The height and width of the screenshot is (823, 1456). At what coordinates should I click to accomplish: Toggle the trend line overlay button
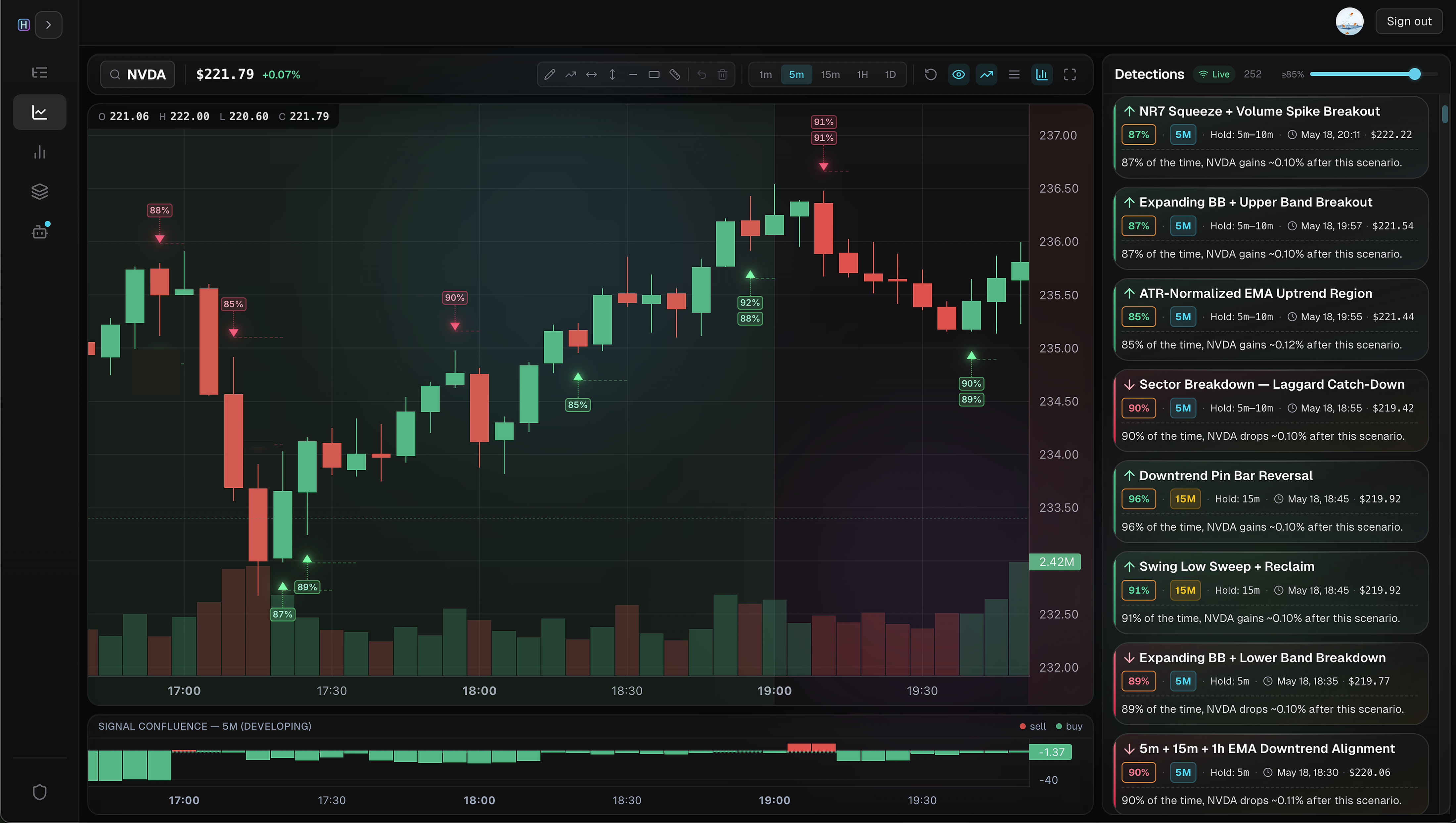click(986, 75)
